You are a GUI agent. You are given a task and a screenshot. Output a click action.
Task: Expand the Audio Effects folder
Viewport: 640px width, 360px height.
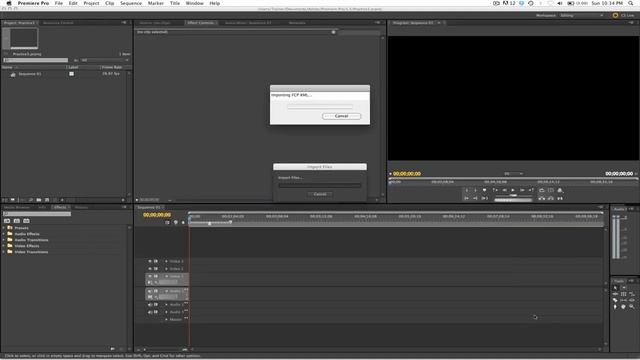(4, 234)
